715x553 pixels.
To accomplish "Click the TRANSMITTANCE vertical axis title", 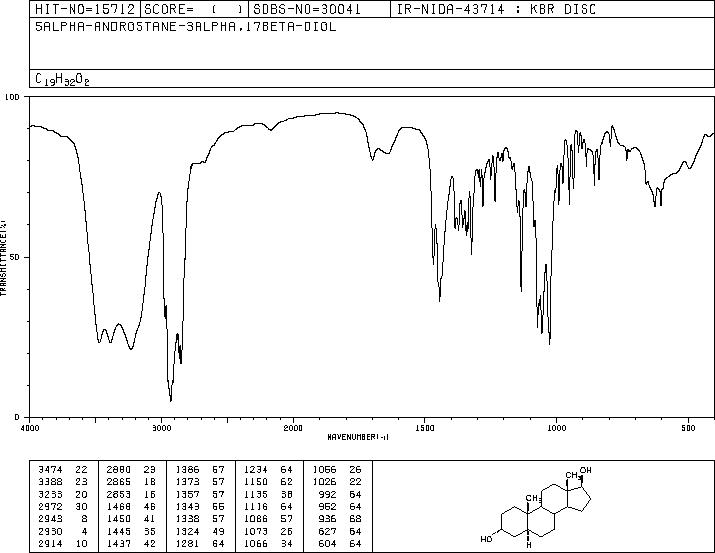I will (4, 257).
